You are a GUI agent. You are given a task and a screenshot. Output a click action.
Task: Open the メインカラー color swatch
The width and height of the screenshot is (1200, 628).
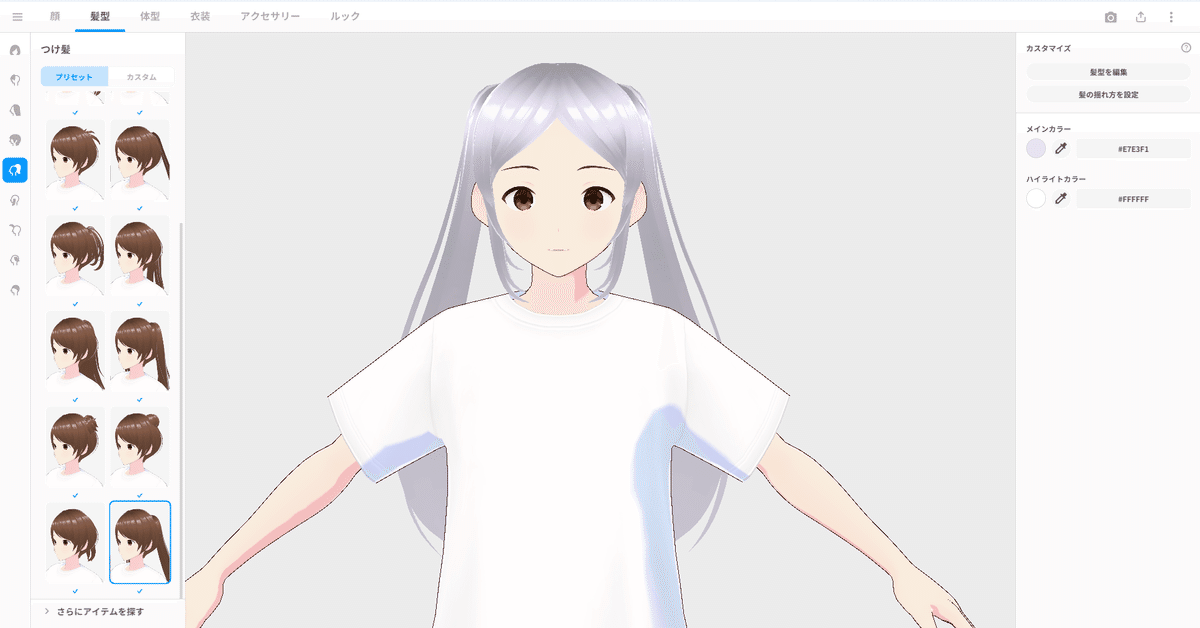point(1036,148)
